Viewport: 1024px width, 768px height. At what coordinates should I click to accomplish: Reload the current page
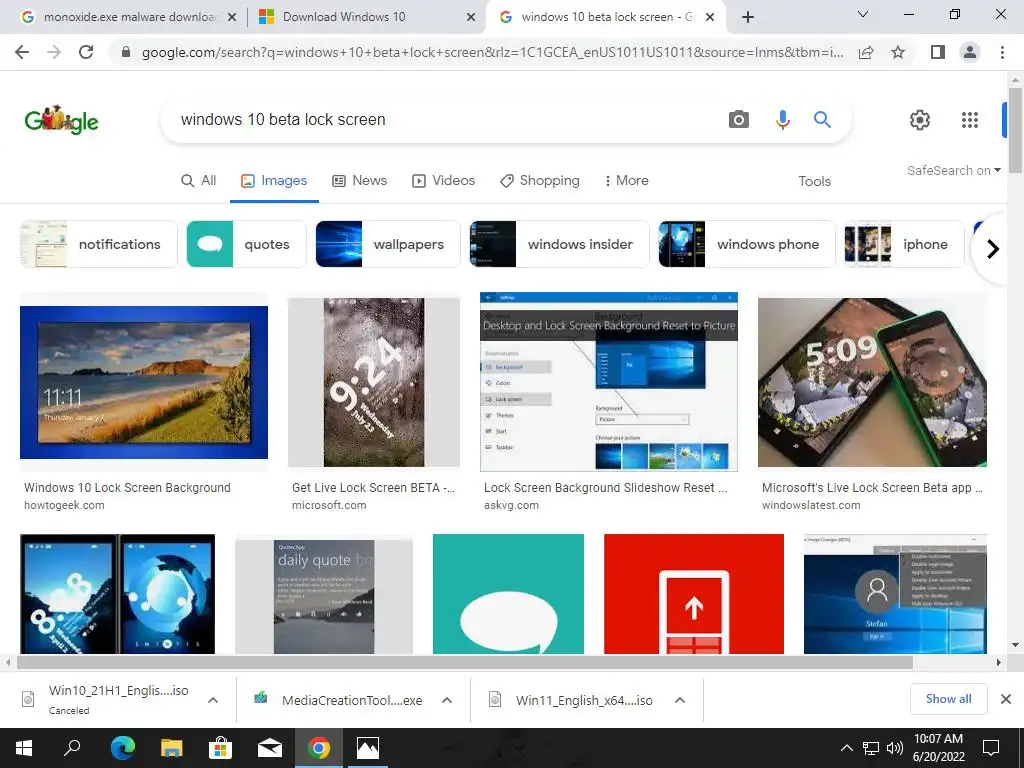tap(86, 52)
